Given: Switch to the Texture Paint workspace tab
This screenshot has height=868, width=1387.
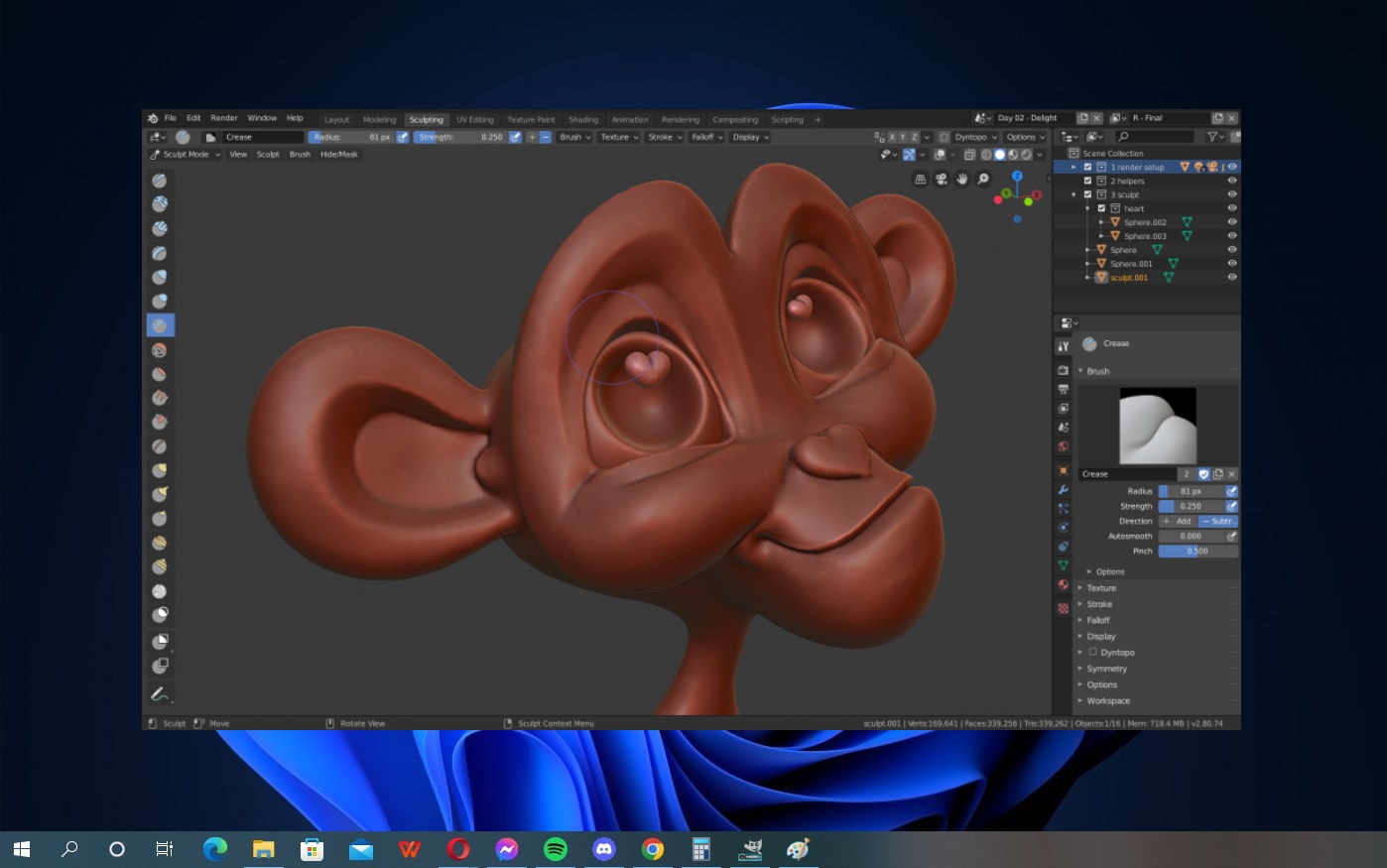Looking at the screenshot, I should click(x=531, y=119).
